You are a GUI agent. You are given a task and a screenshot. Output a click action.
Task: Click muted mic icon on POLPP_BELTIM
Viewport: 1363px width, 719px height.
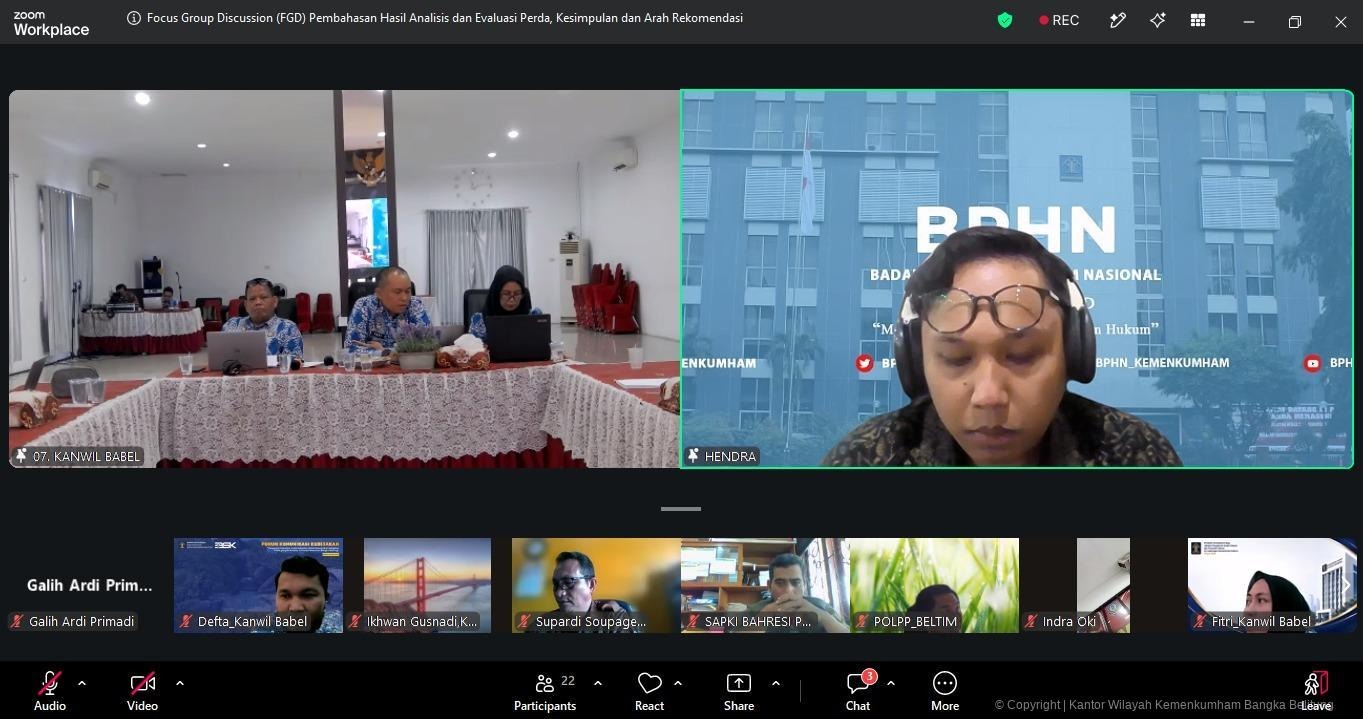click(862, 622)
